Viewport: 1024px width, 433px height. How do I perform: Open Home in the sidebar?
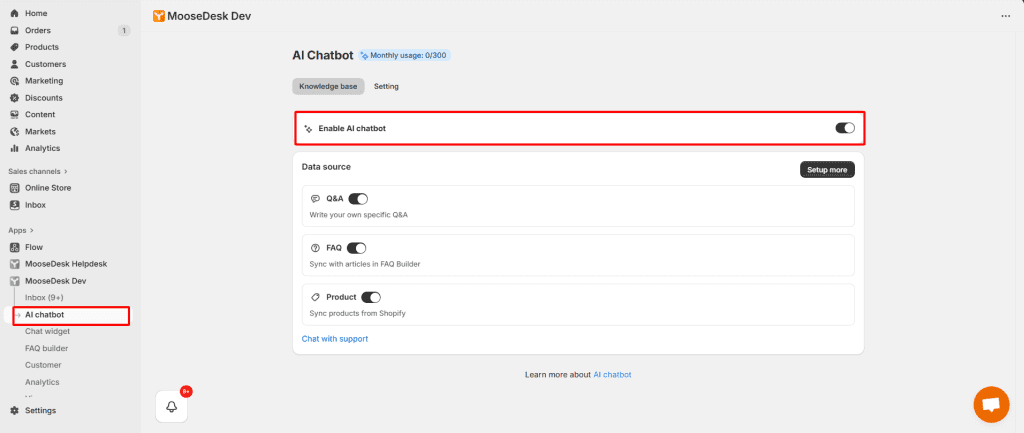36,13
